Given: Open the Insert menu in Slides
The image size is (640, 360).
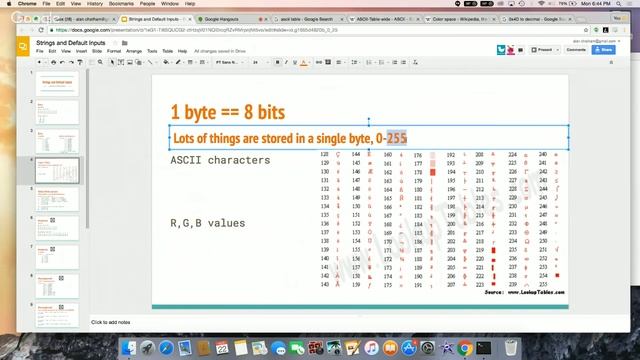Looking at the screenshot, I should pyautogui.click(x=81, y=51).
